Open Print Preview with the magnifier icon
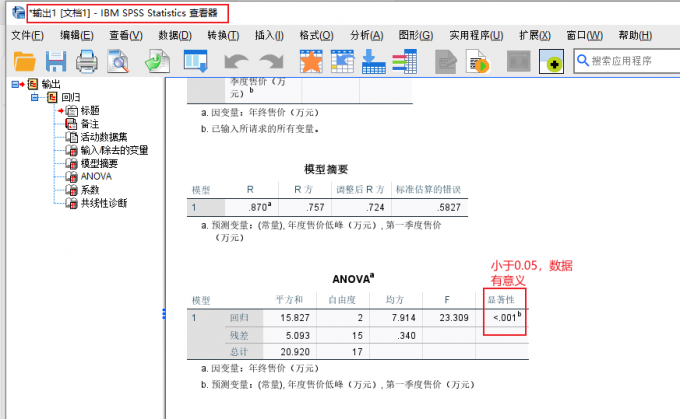 click(118, 62)
